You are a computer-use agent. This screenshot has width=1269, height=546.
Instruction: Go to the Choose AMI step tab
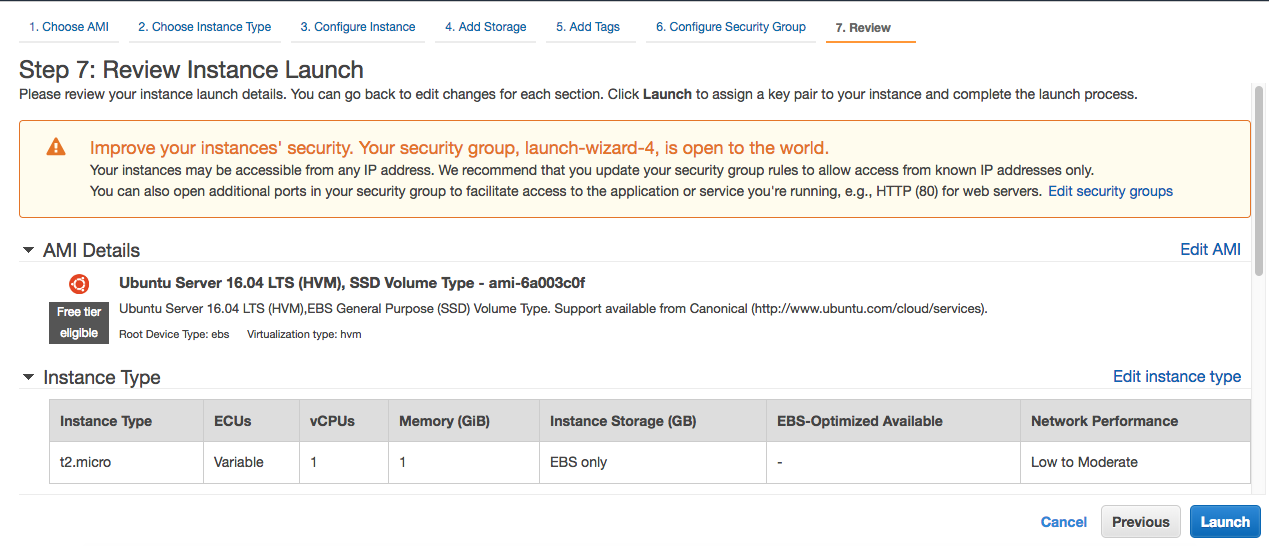(x=69, y=27)
